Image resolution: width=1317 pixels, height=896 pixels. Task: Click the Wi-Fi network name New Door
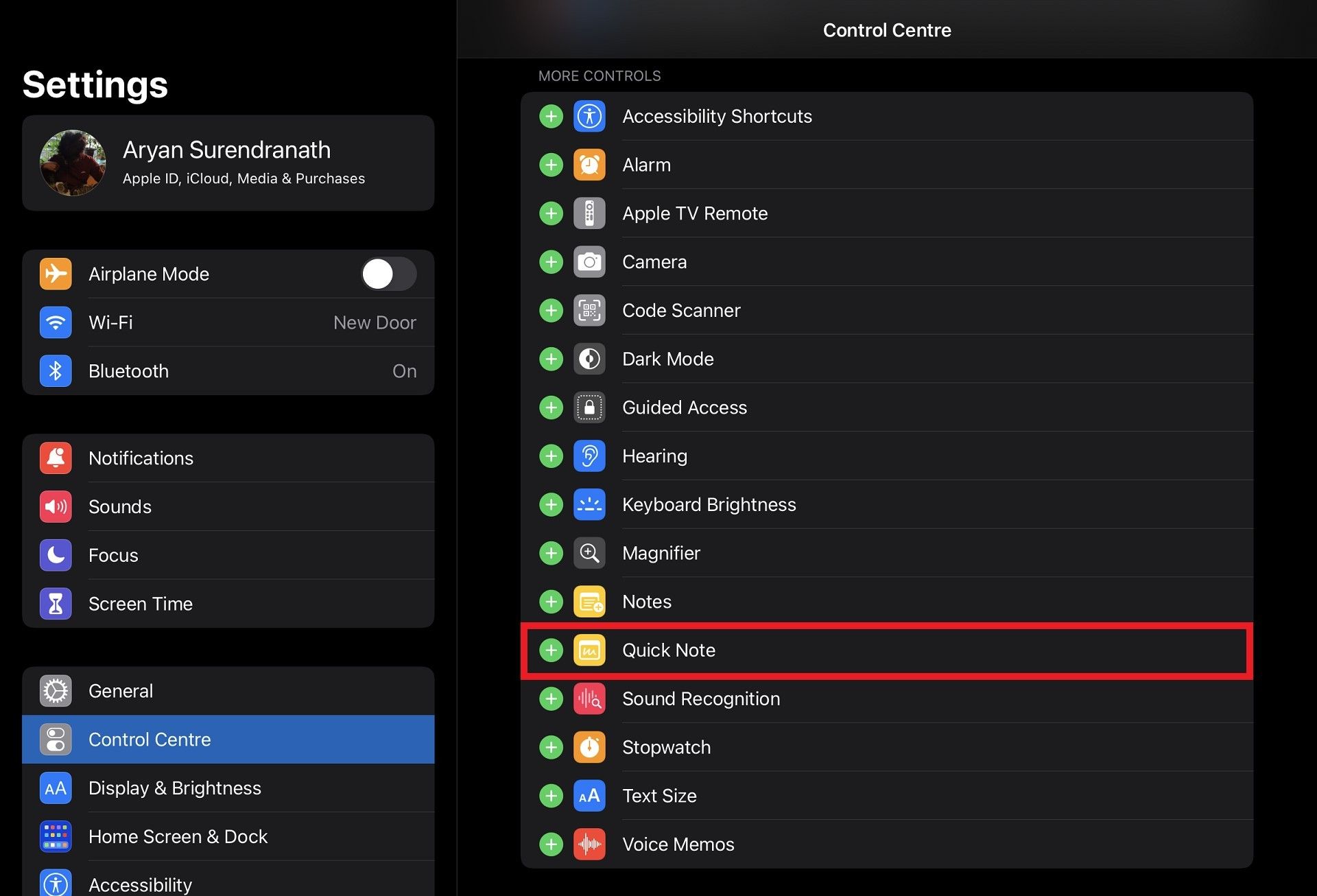375,322
